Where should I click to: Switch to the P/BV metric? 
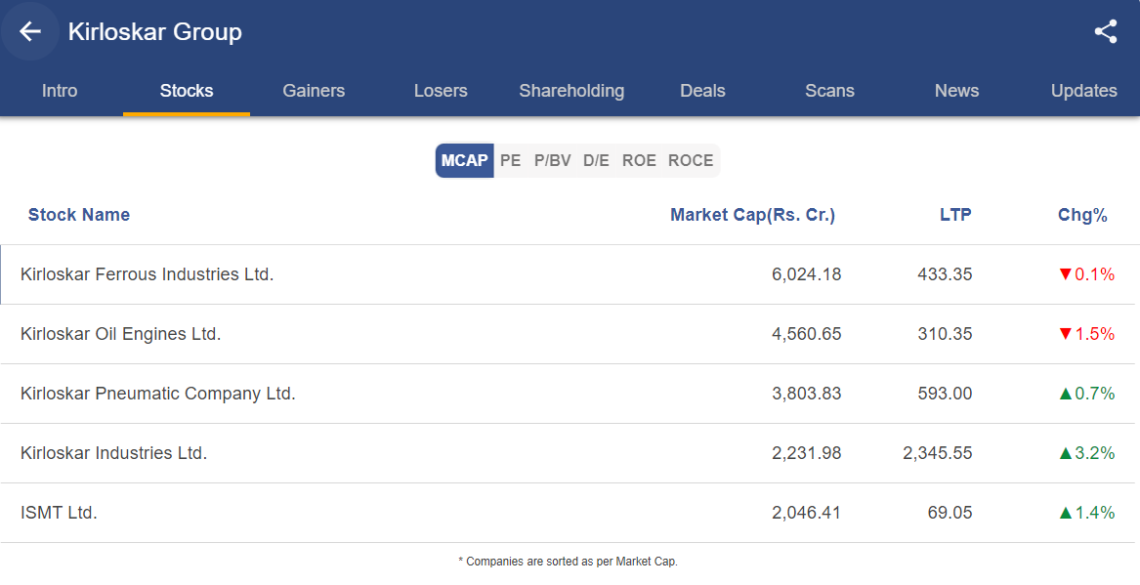click(x=552, y=161)
